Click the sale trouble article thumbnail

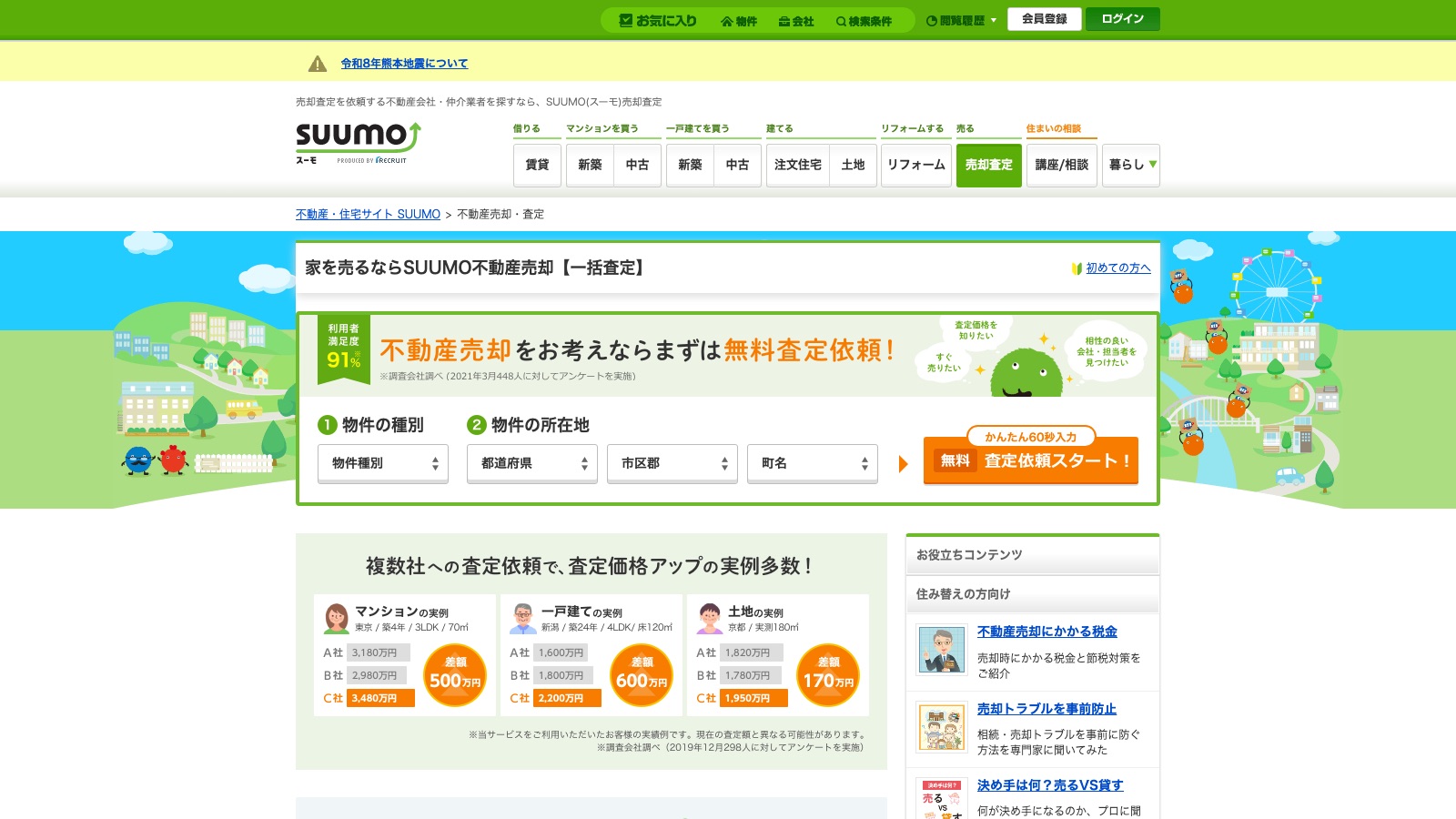coord(942,727)
